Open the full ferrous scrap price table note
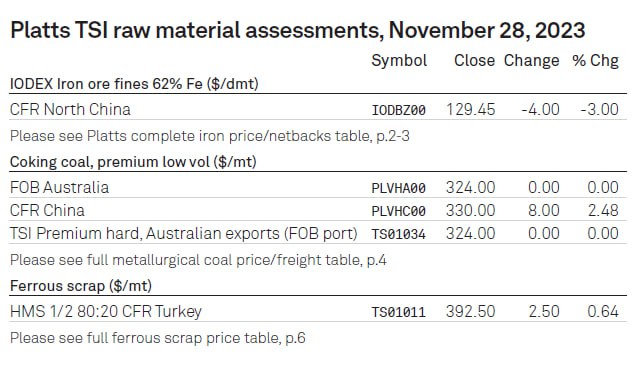Viewport: 640px width, 366px height. 158,338
